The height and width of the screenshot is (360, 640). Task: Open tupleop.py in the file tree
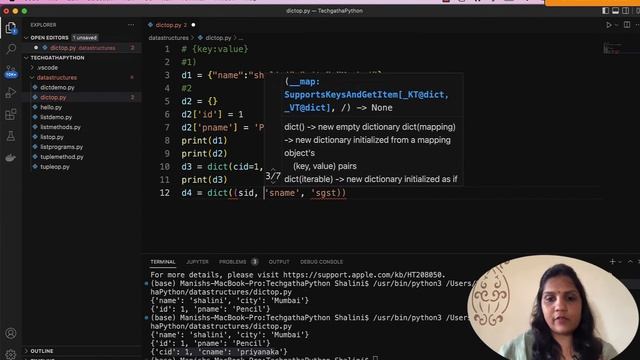tap(55, 167)
